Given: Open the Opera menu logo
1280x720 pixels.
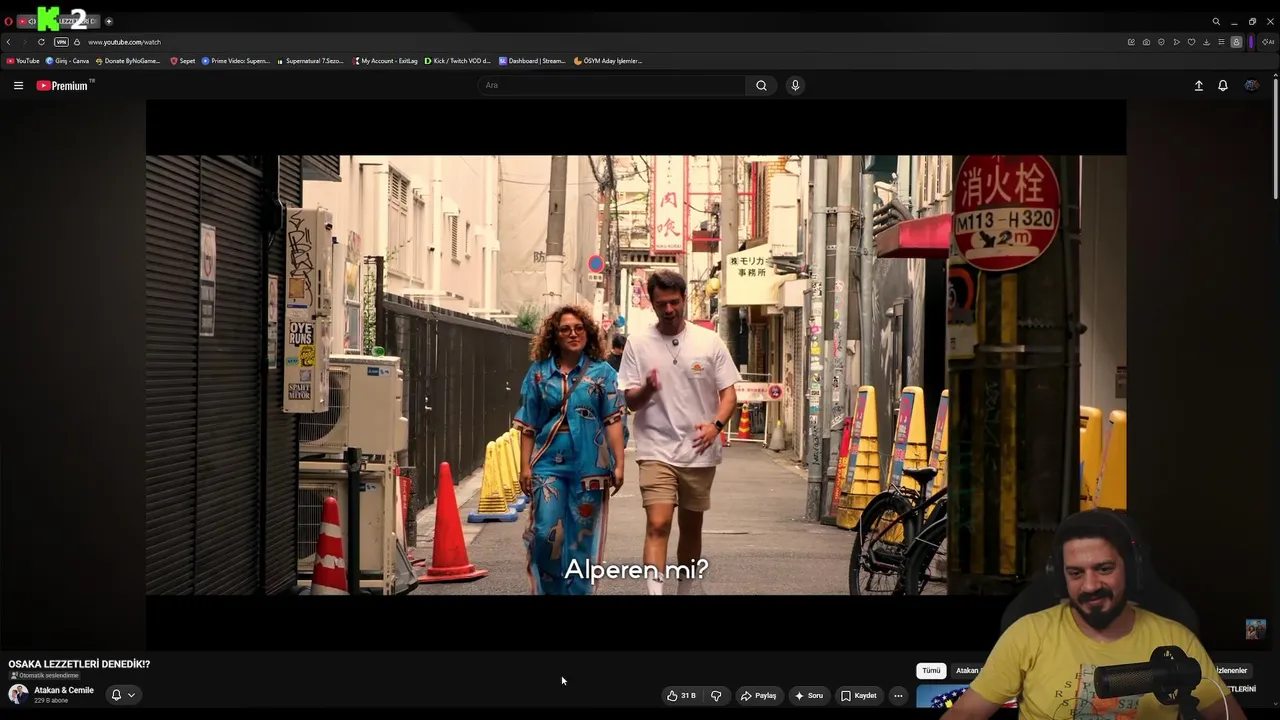Looking at the screenshot, I should click(x=8, y=21).
